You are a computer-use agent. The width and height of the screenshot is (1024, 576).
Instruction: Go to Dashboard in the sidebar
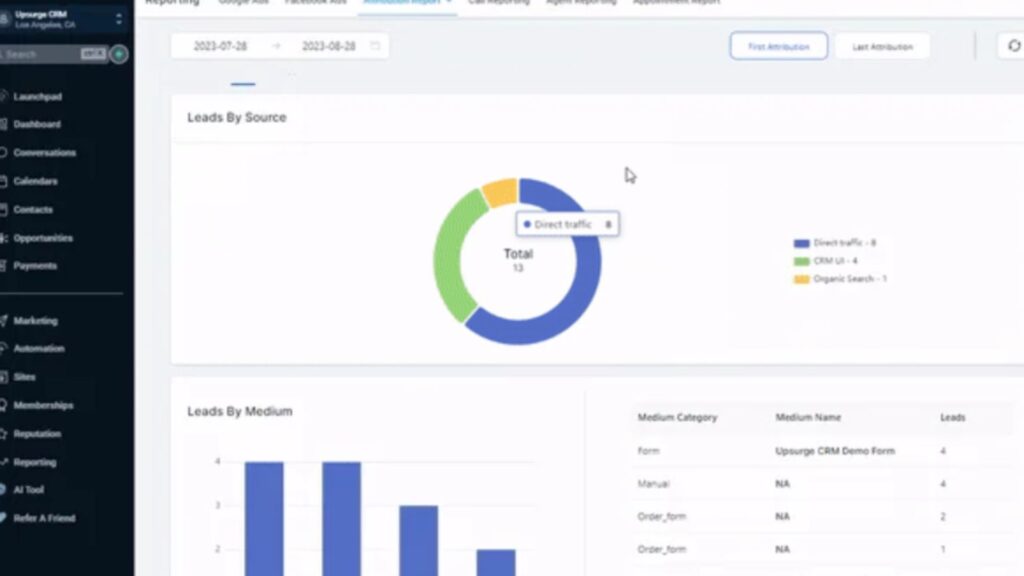tap(37, 124)
